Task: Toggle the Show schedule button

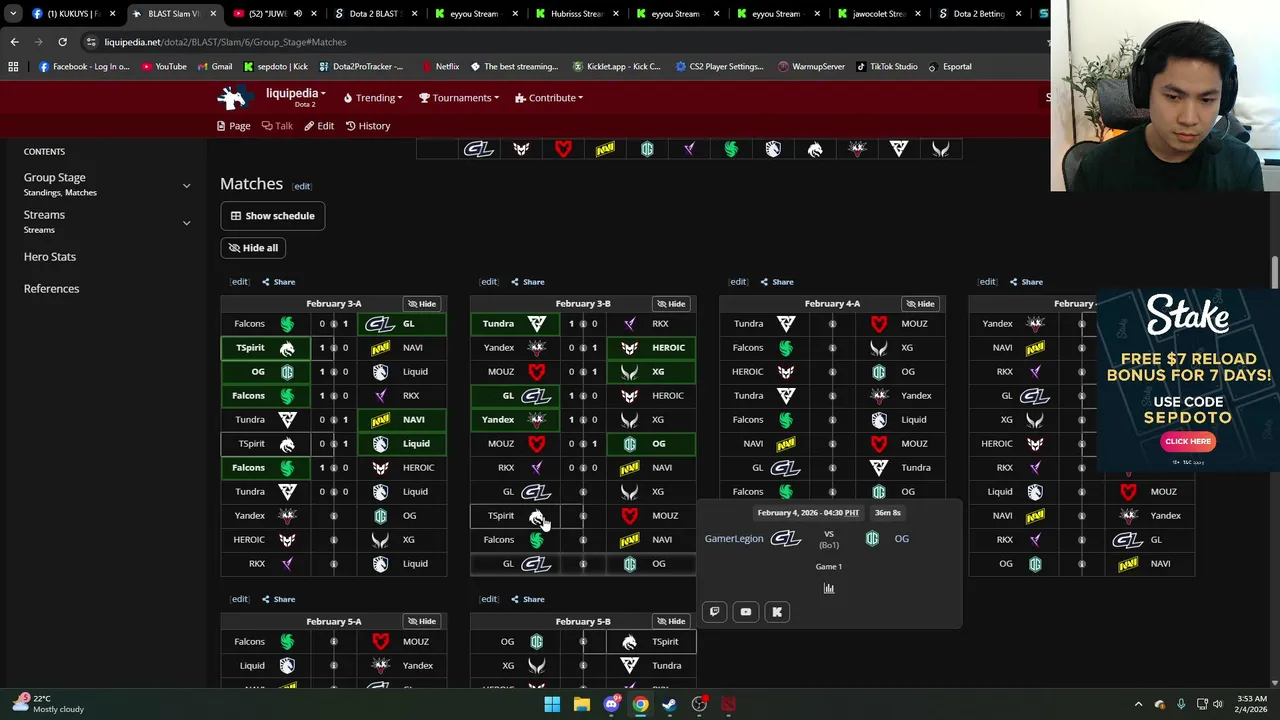Action: [272, 216]
